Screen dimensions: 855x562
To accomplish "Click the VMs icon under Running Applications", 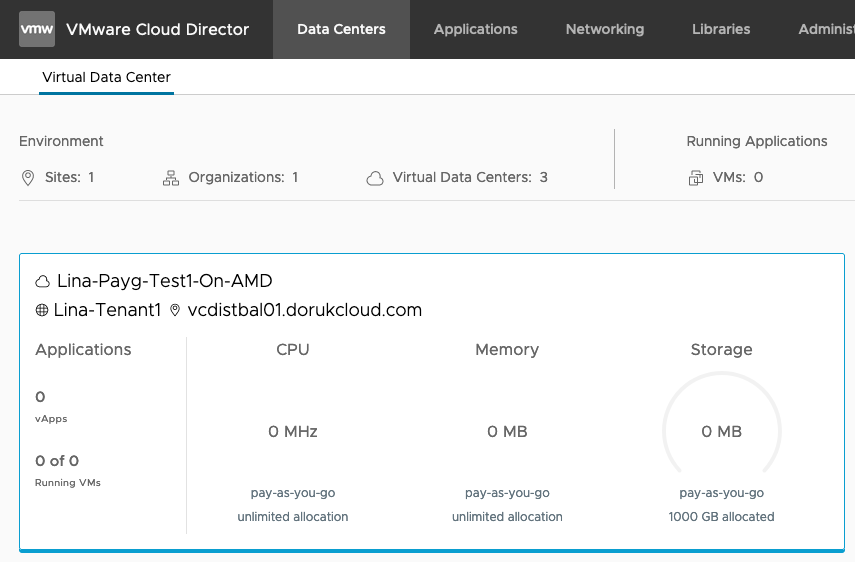I will tap(696, 178).
